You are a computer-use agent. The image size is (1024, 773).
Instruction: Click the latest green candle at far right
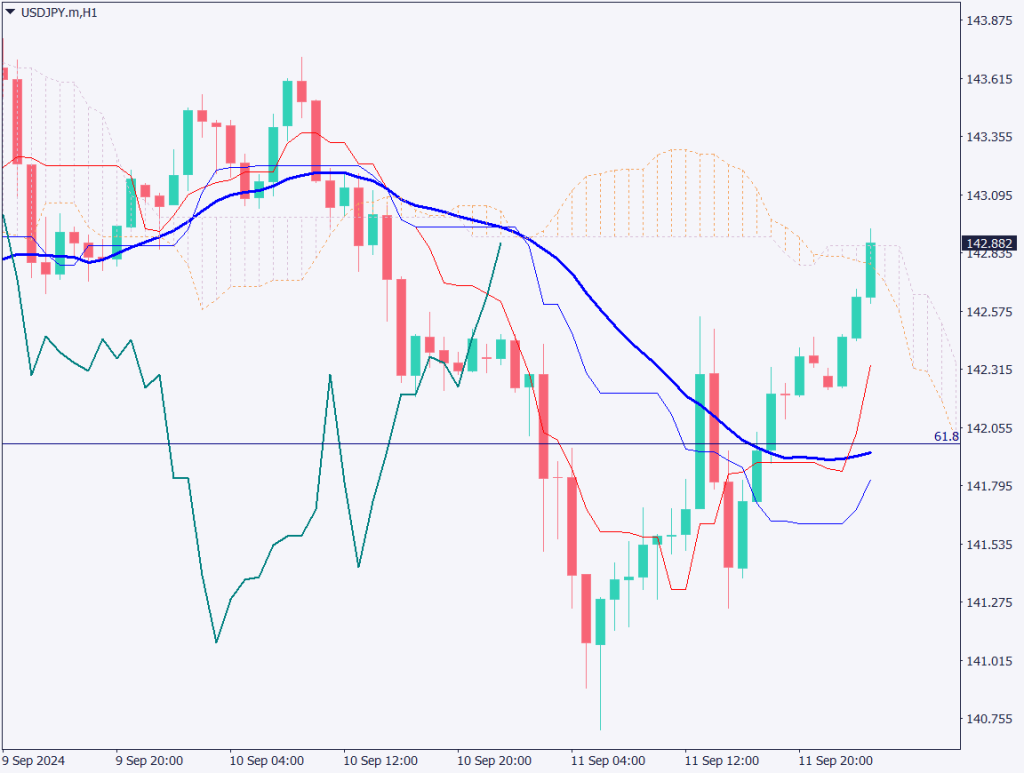point(871,270)
